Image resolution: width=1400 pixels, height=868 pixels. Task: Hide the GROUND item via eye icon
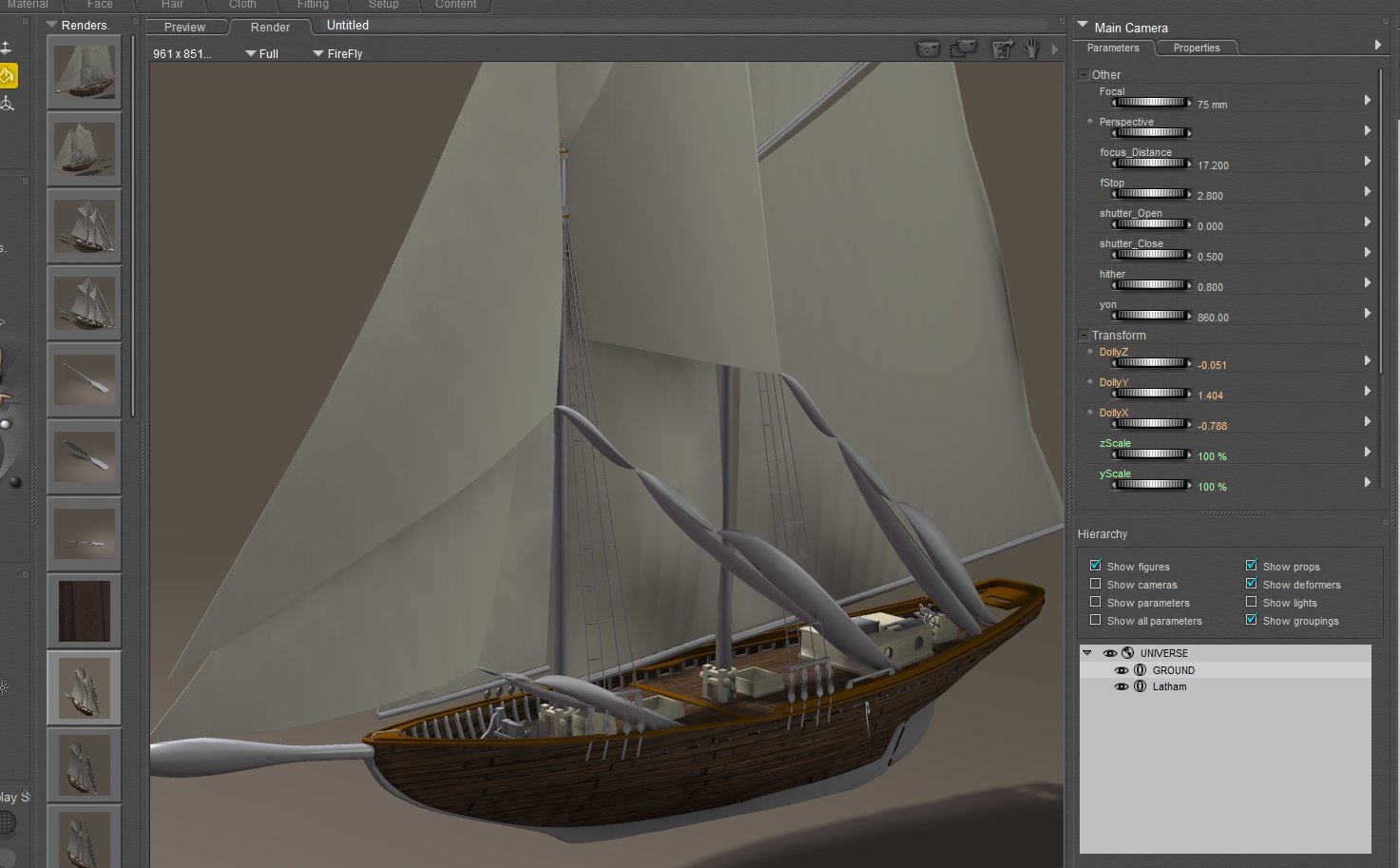tap(1122, 670)
